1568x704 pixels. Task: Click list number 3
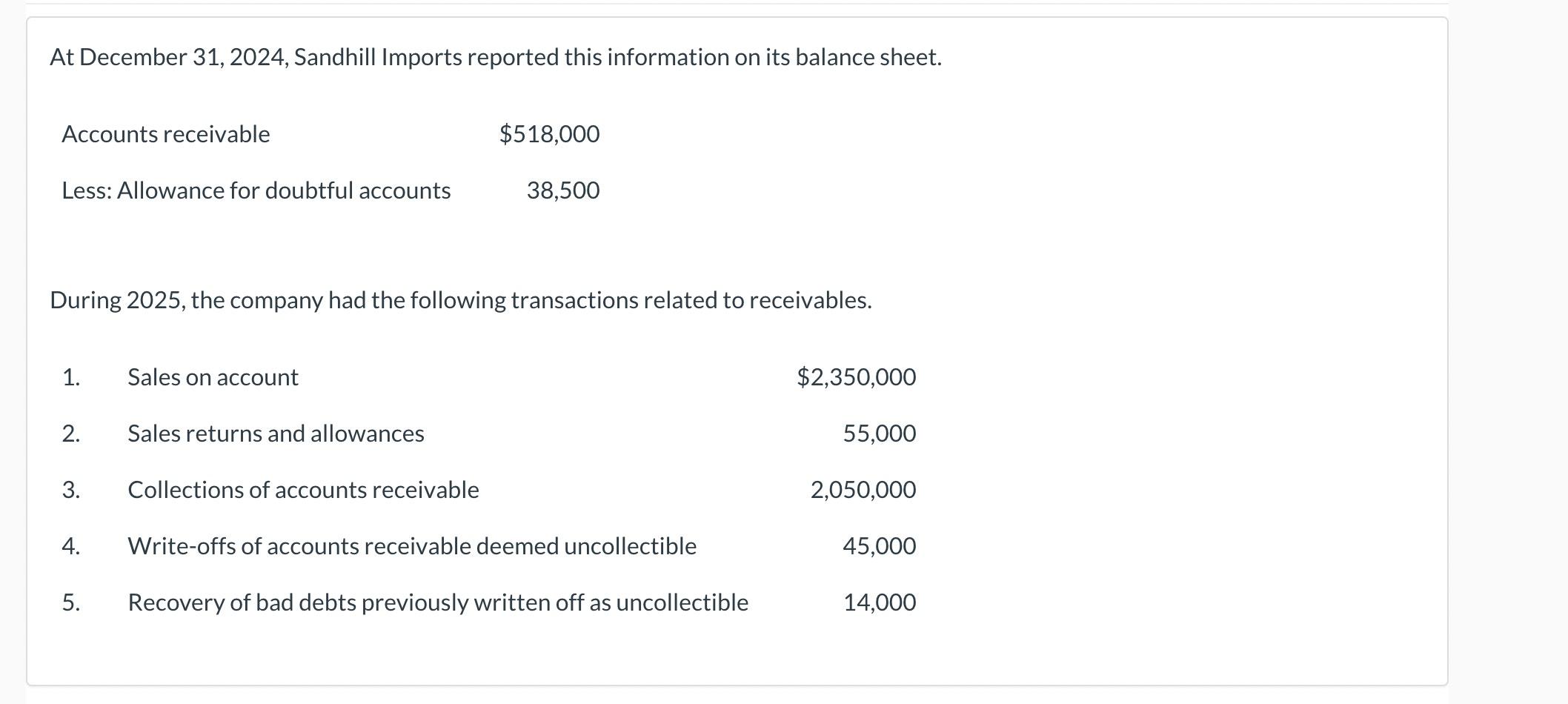click(x=70, y=490)
